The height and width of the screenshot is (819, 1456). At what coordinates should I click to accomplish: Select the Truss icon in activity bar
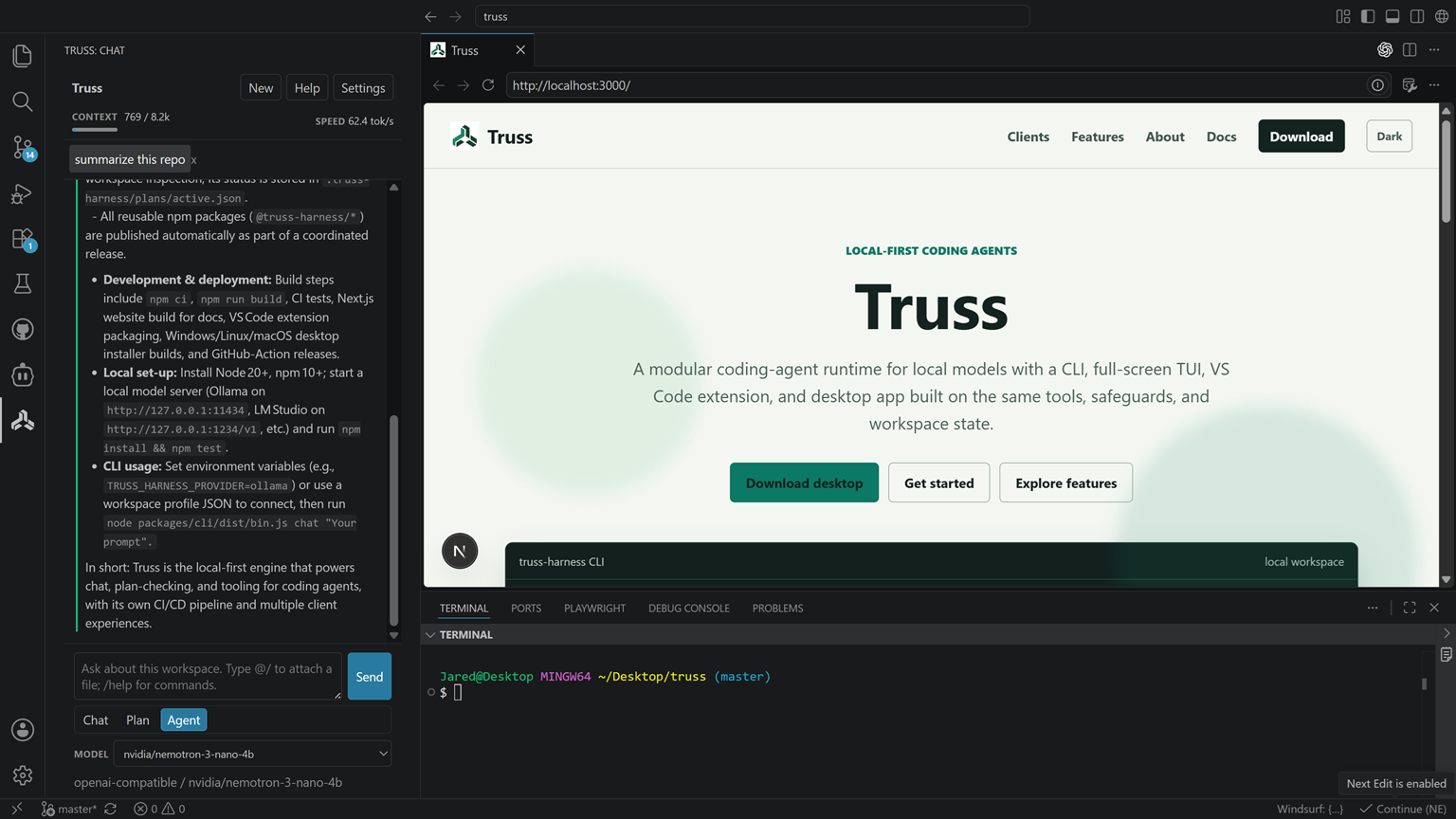point(22,420)
